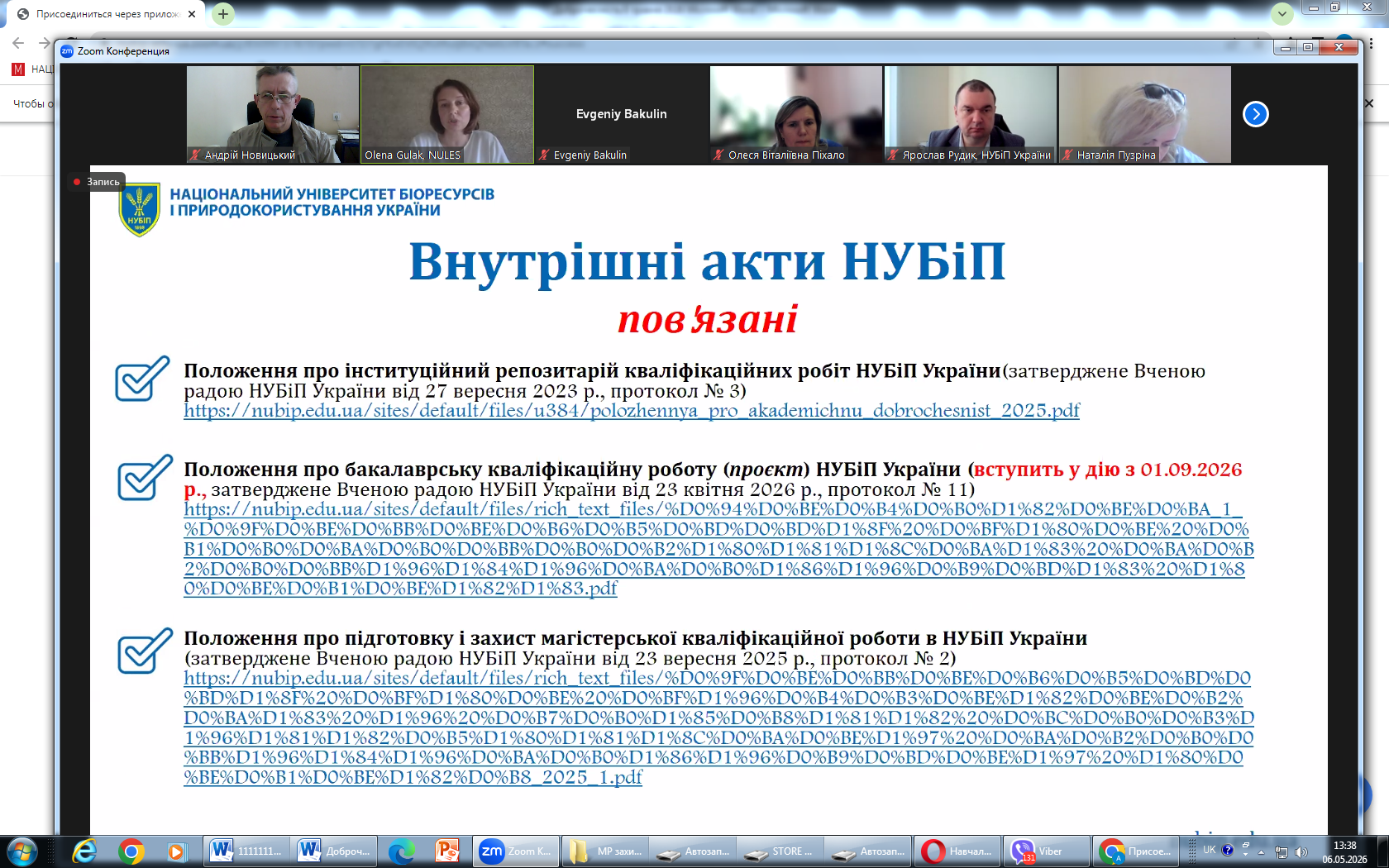Open the new browser tab plus button
Image resolution: width=1389 pixels, height=868 pixels.
[x=223, y=14]
